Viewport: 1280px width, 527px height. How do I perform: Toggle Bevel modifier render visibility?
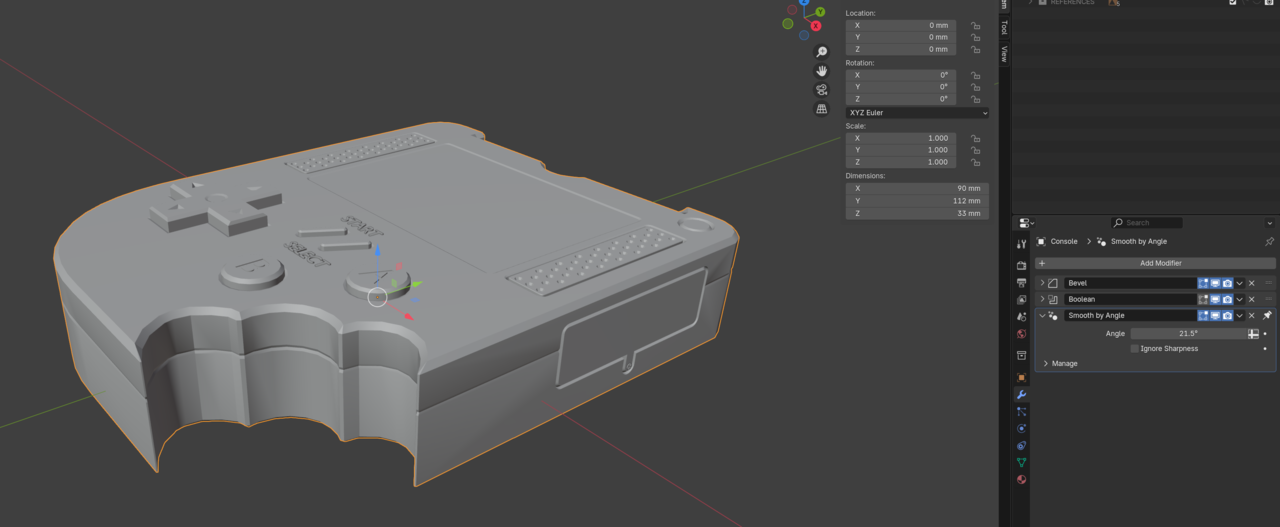[1228, 283]
